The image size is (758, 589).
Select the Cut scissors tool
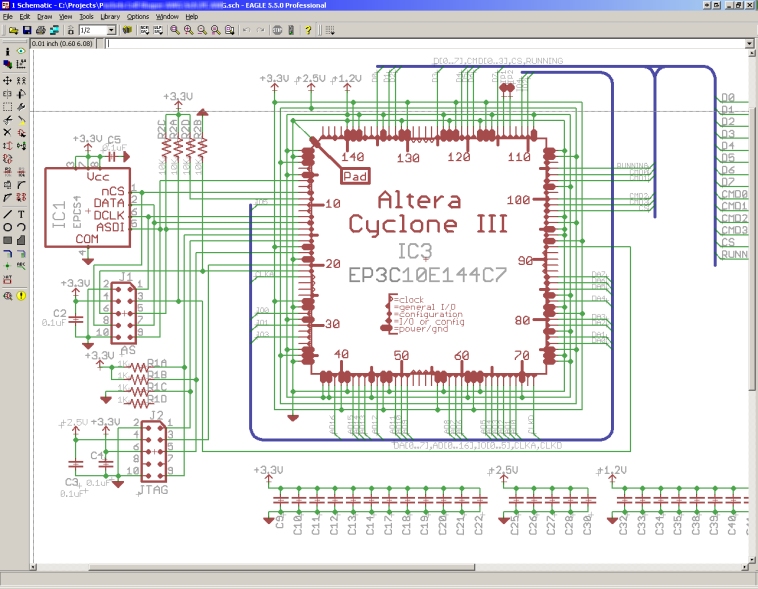7,119
